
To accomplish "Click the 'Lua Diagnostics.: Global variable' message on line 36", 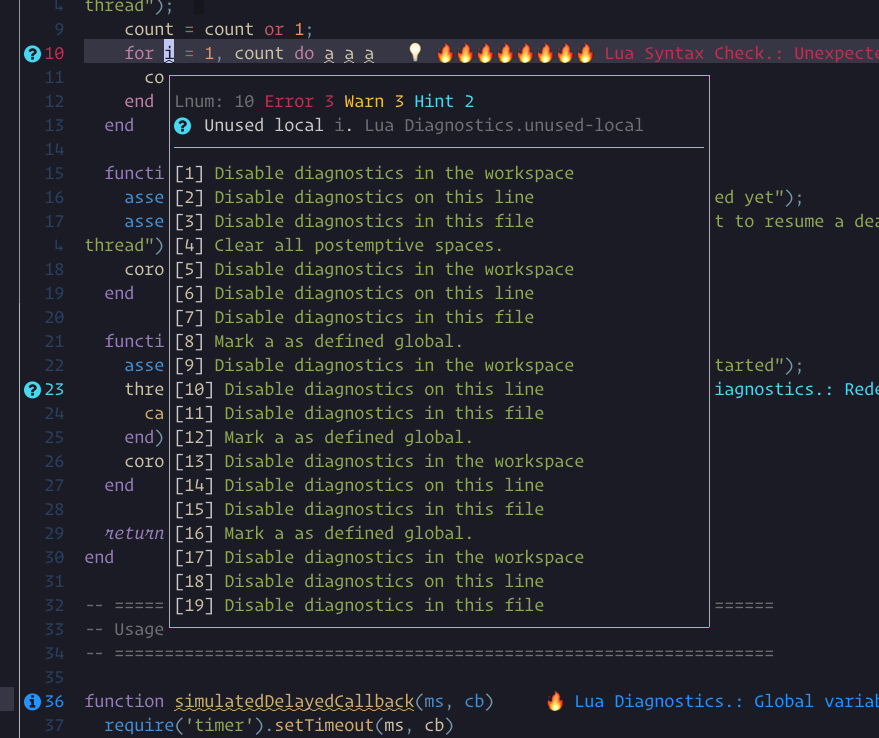I will (x=727, y=702).
